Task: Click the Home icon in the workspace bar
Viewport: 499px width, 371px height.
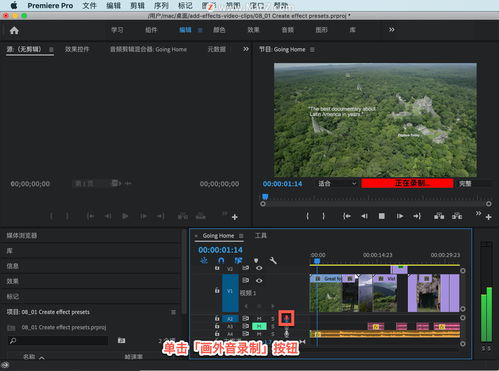Action: click(14, 31)
